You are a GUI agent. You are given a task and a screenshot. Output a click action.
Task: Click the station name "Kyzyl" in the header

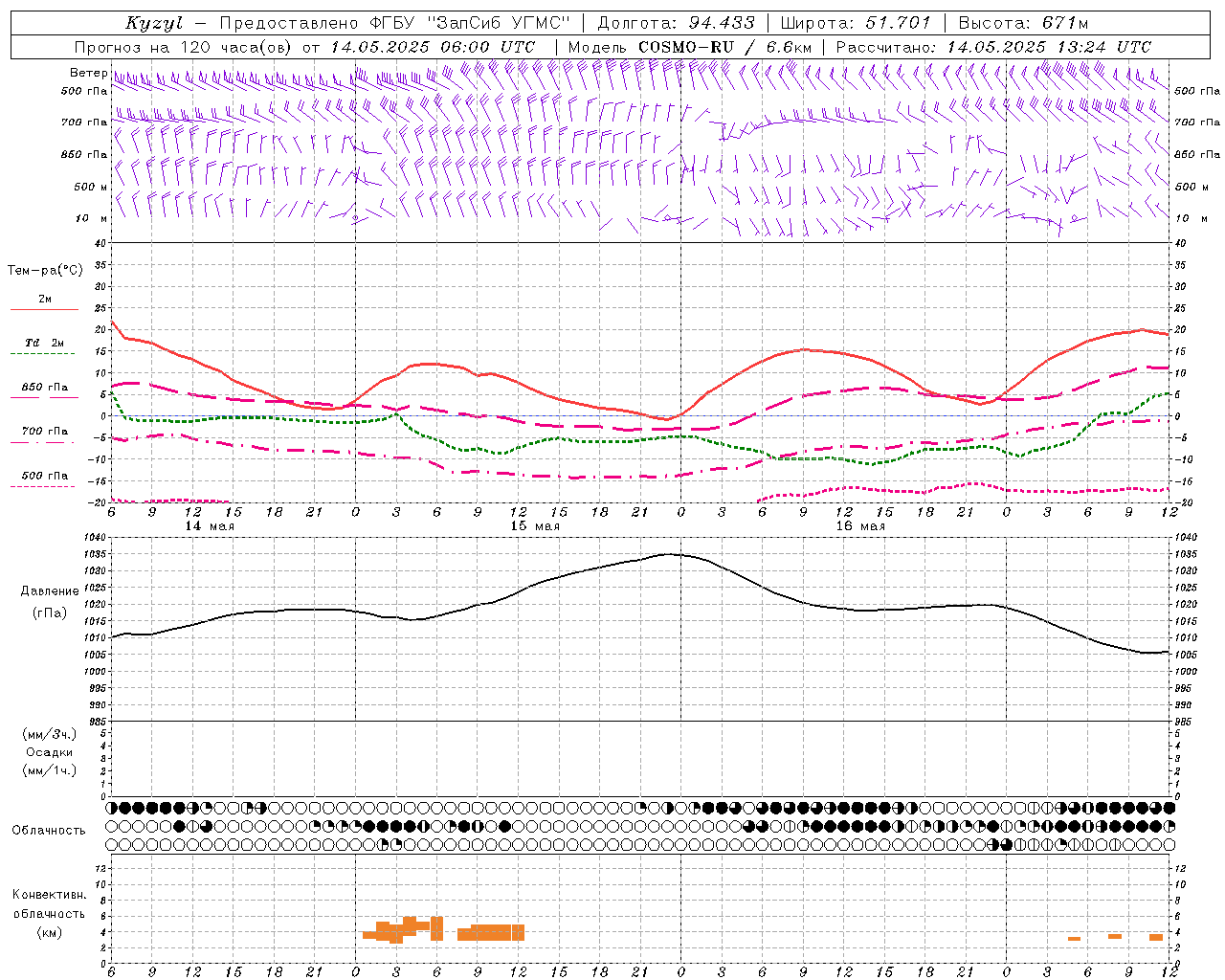[153, 23]
